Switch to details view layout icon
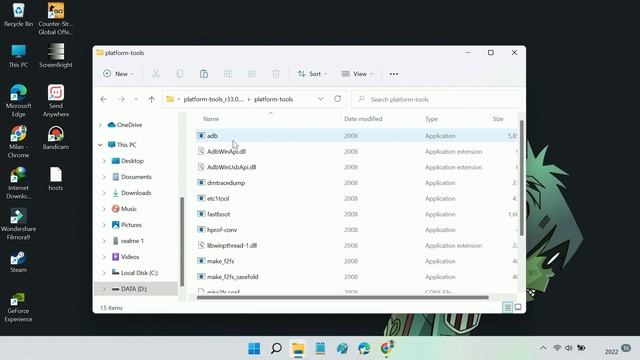 click(507, 307)
